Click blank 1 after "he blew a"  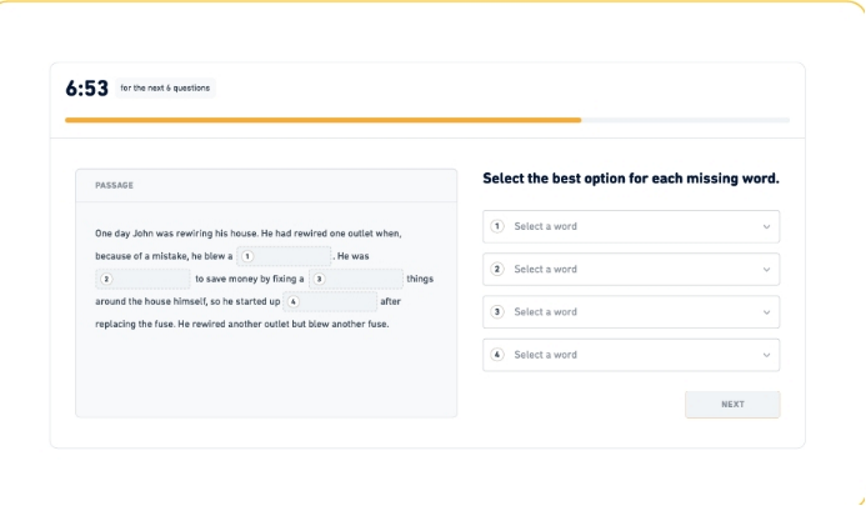[284, 256]
